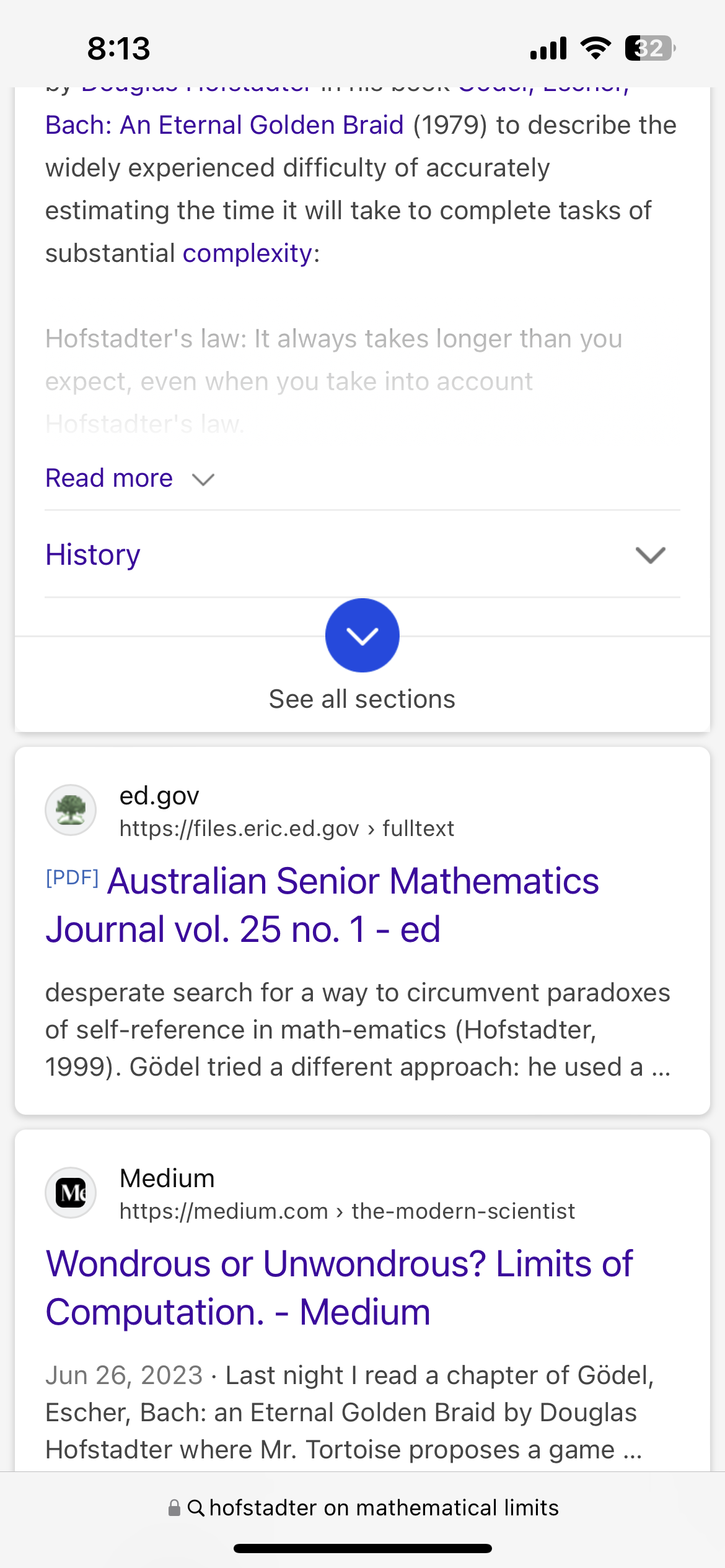725x1568 pixels.
Task: Tap the cellular signal bars icon
Action: coord(548,48)
